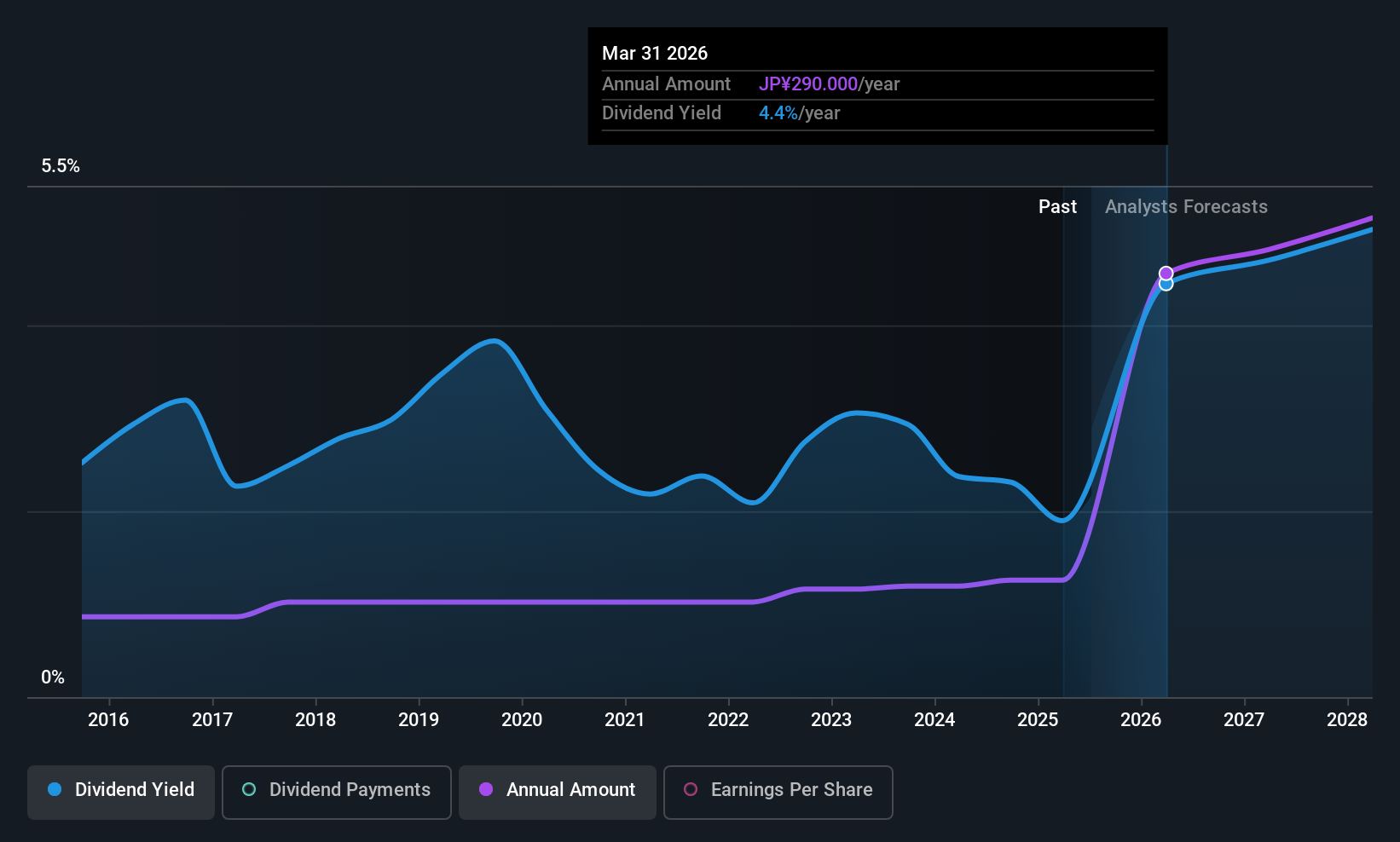This screenshot has width=1400, height=842.
Task: Click the JP¥290.000/year tooltip value
Action: [x=829, y=84]
